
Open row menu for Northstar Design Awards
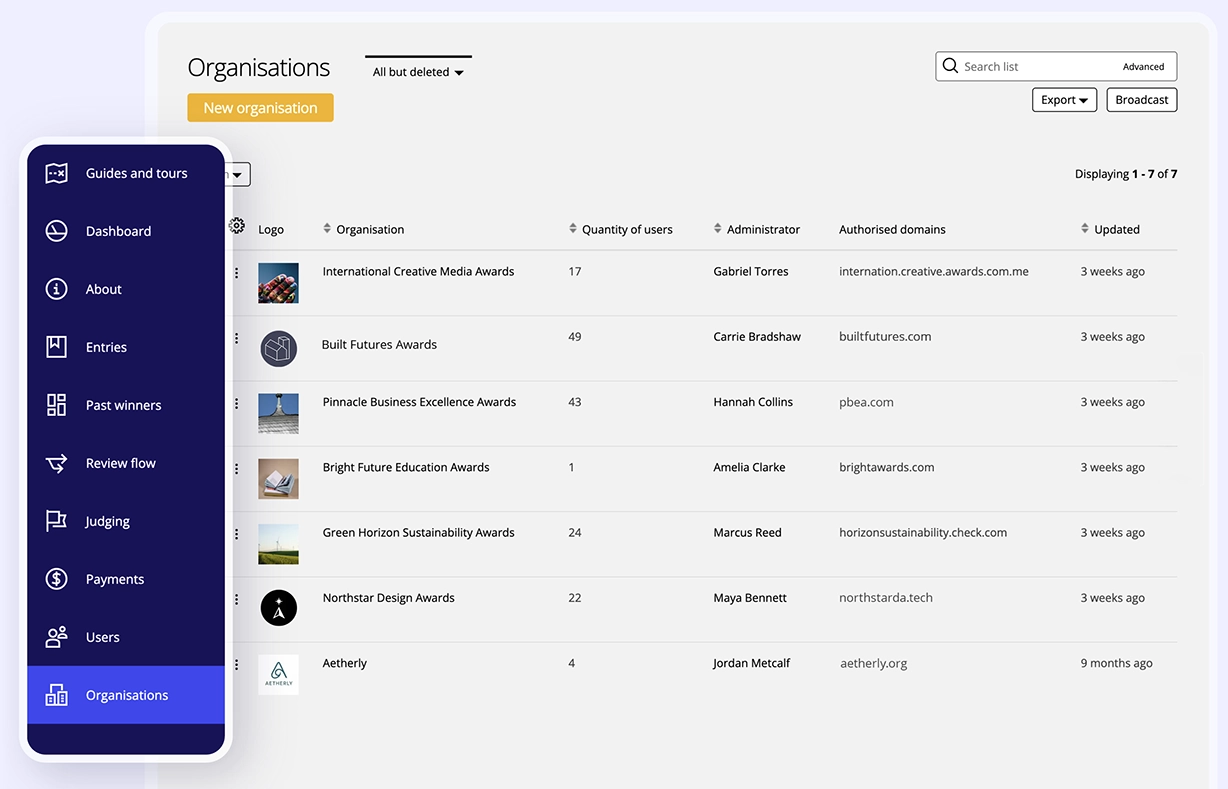(x=237, y=599)
